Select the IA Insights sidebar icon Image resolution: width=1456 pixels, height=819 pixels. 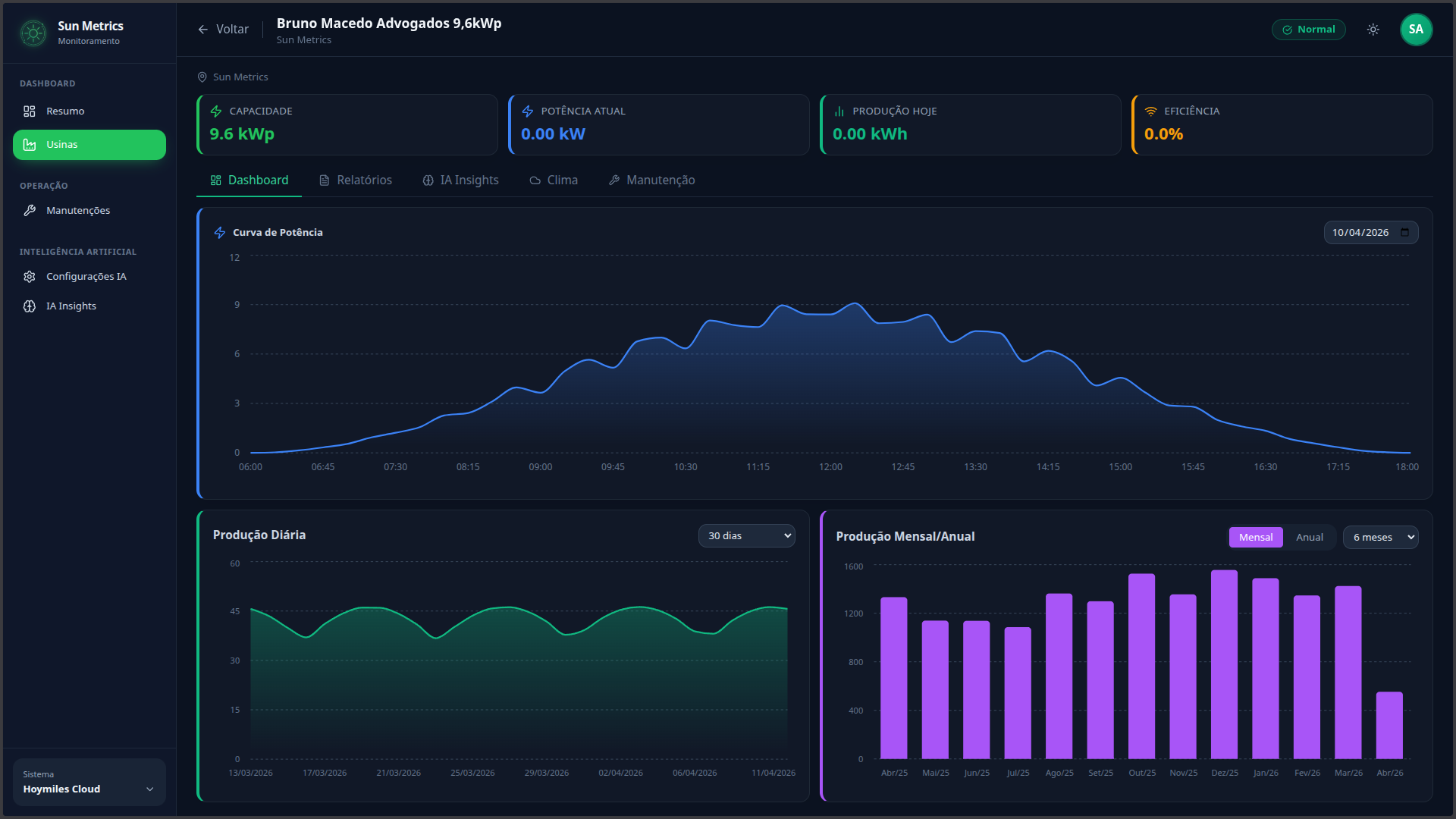click(x=30, y=306)
